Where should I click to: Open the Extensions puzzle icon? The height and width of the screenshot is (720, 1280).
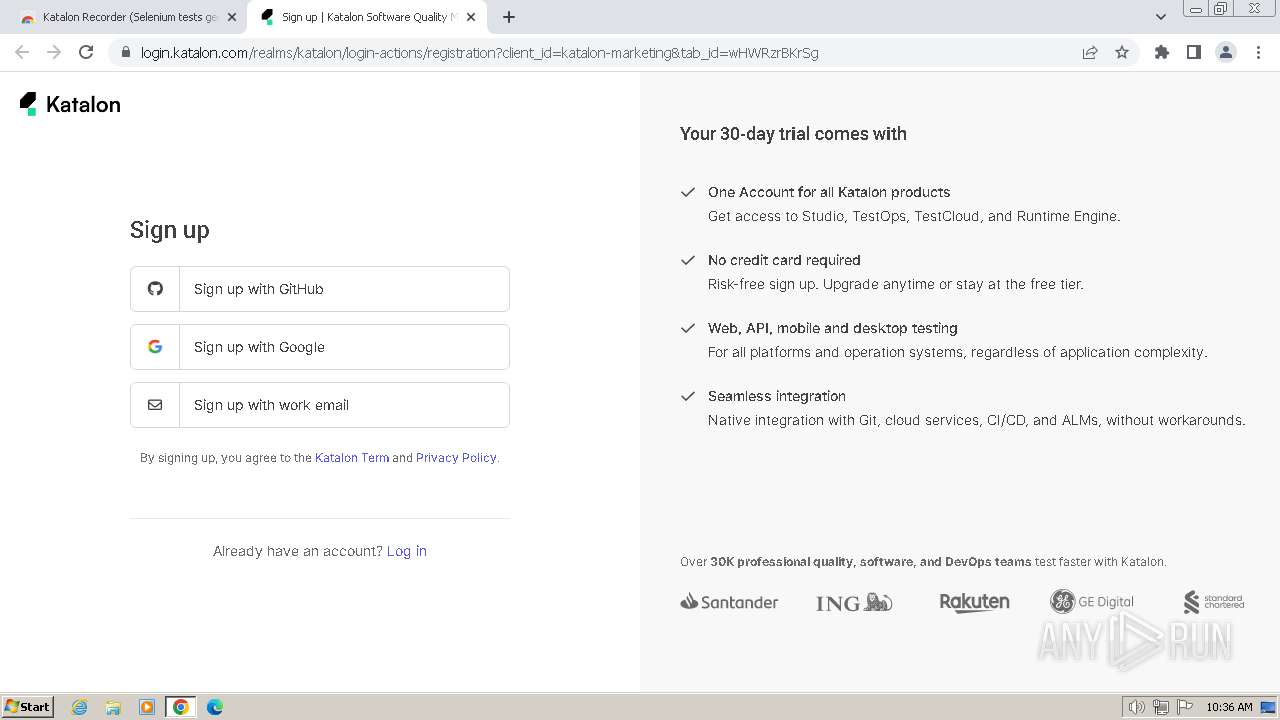(x=1162, y=53)
